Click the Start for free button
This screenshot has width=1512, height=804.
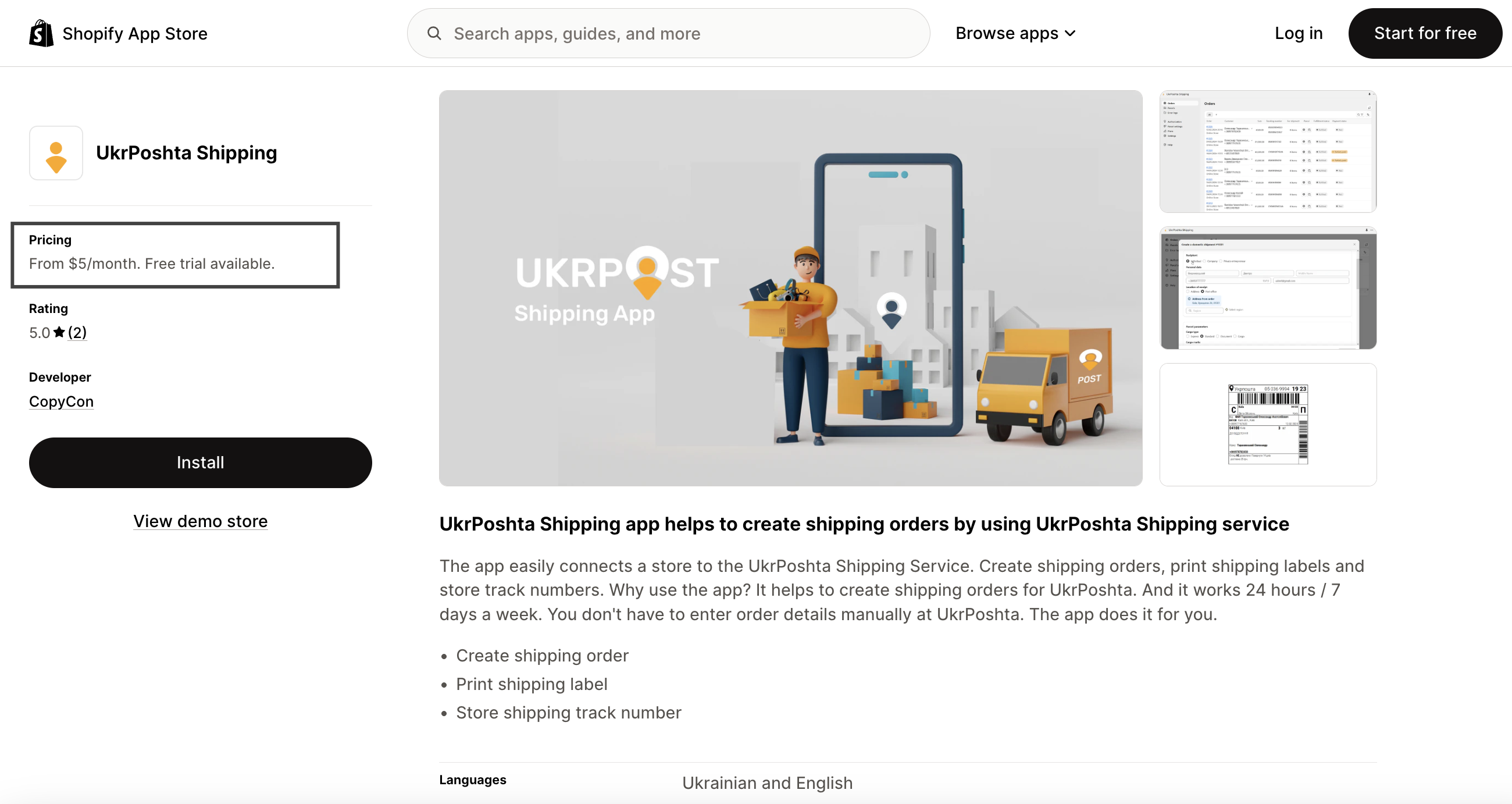pos(1425,34)
